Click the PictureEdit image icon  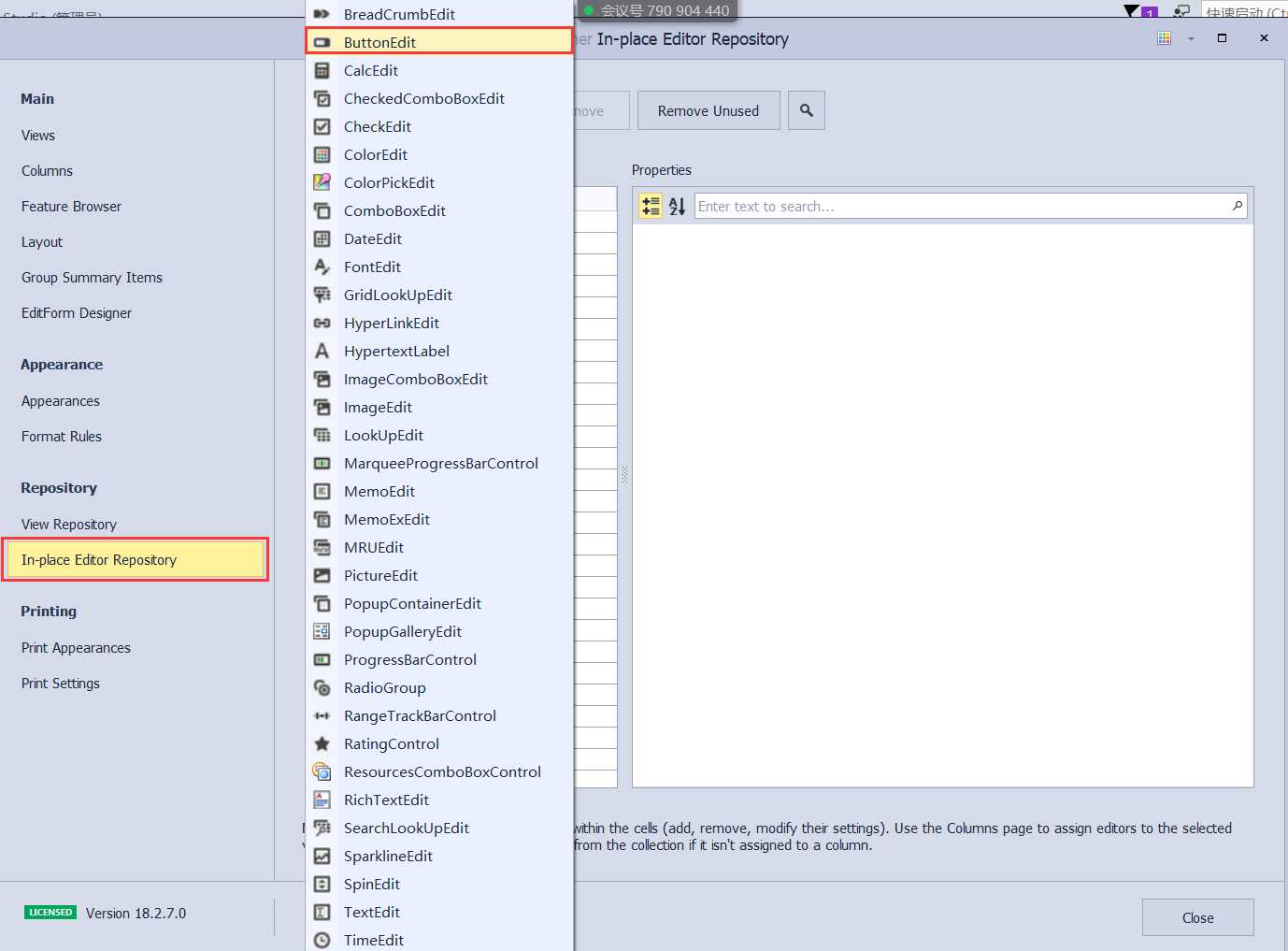(322, 575)
